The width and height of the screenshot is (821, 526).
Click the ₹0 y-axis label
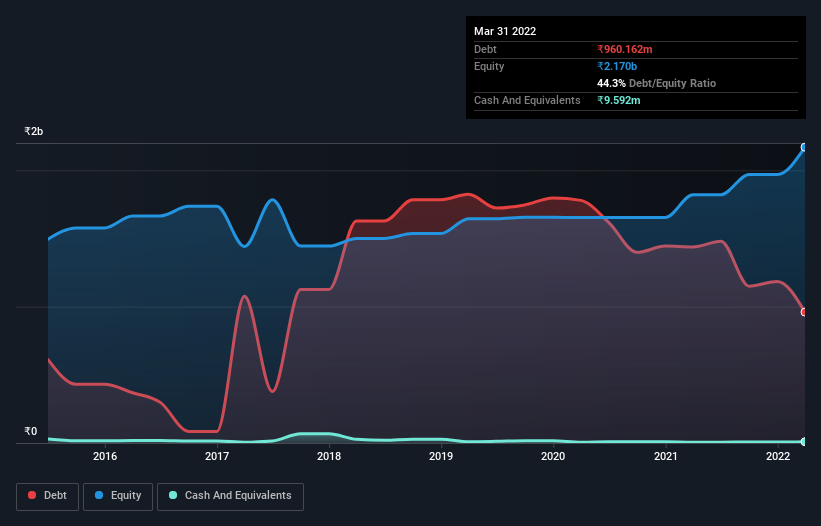click(30, 431)
